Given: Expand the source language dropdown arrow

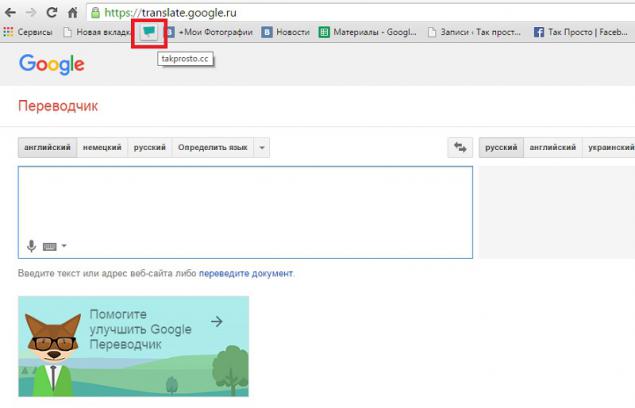Looking at the screenshot, I should click(x=262, y=147).
